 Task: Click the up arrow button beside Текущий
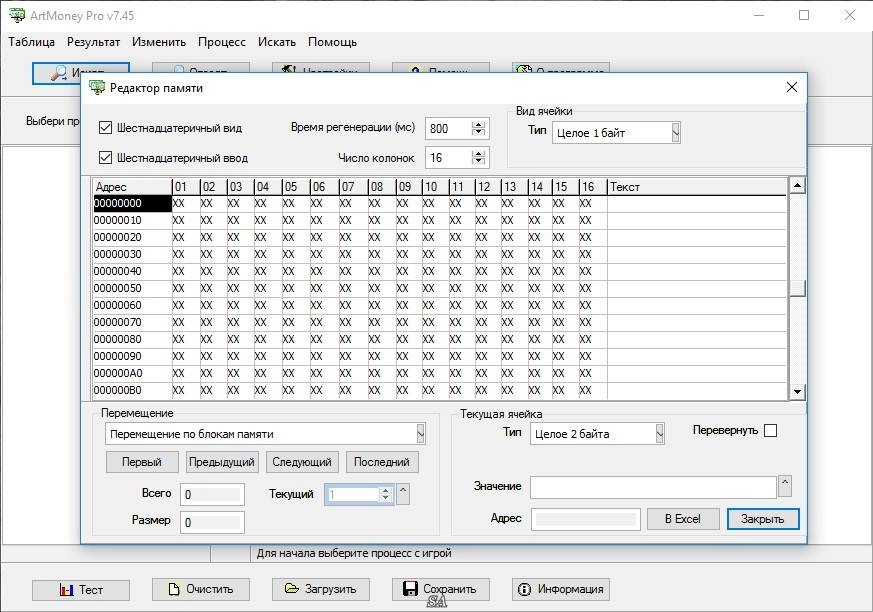[403, 493]
